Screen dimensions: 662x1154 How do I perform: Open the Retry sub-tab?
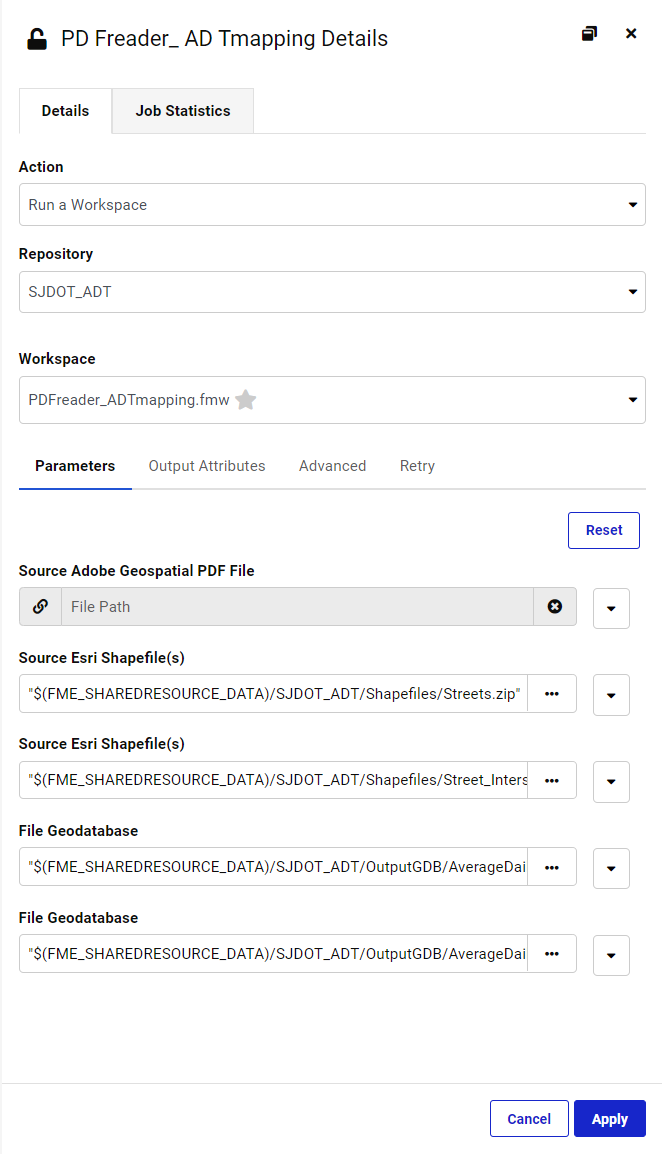pos(418,466)
